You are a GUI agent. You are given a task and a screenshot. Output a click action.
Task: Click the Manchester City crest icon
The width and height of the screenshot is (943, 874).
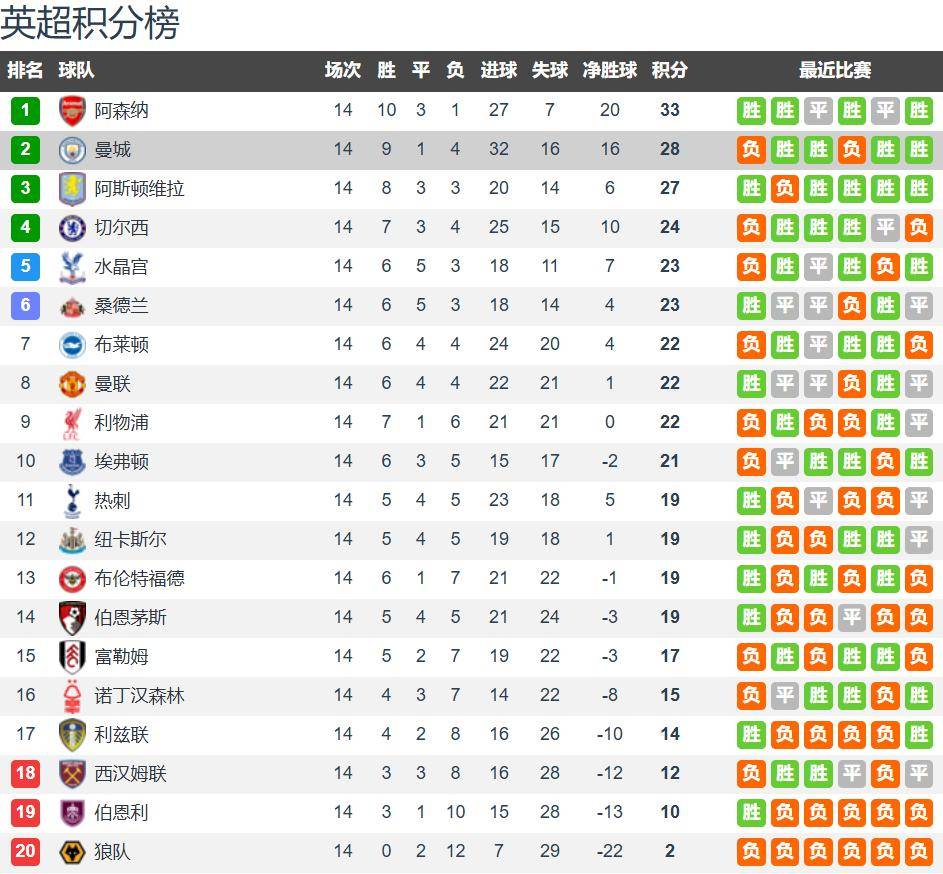click(72, 149)
